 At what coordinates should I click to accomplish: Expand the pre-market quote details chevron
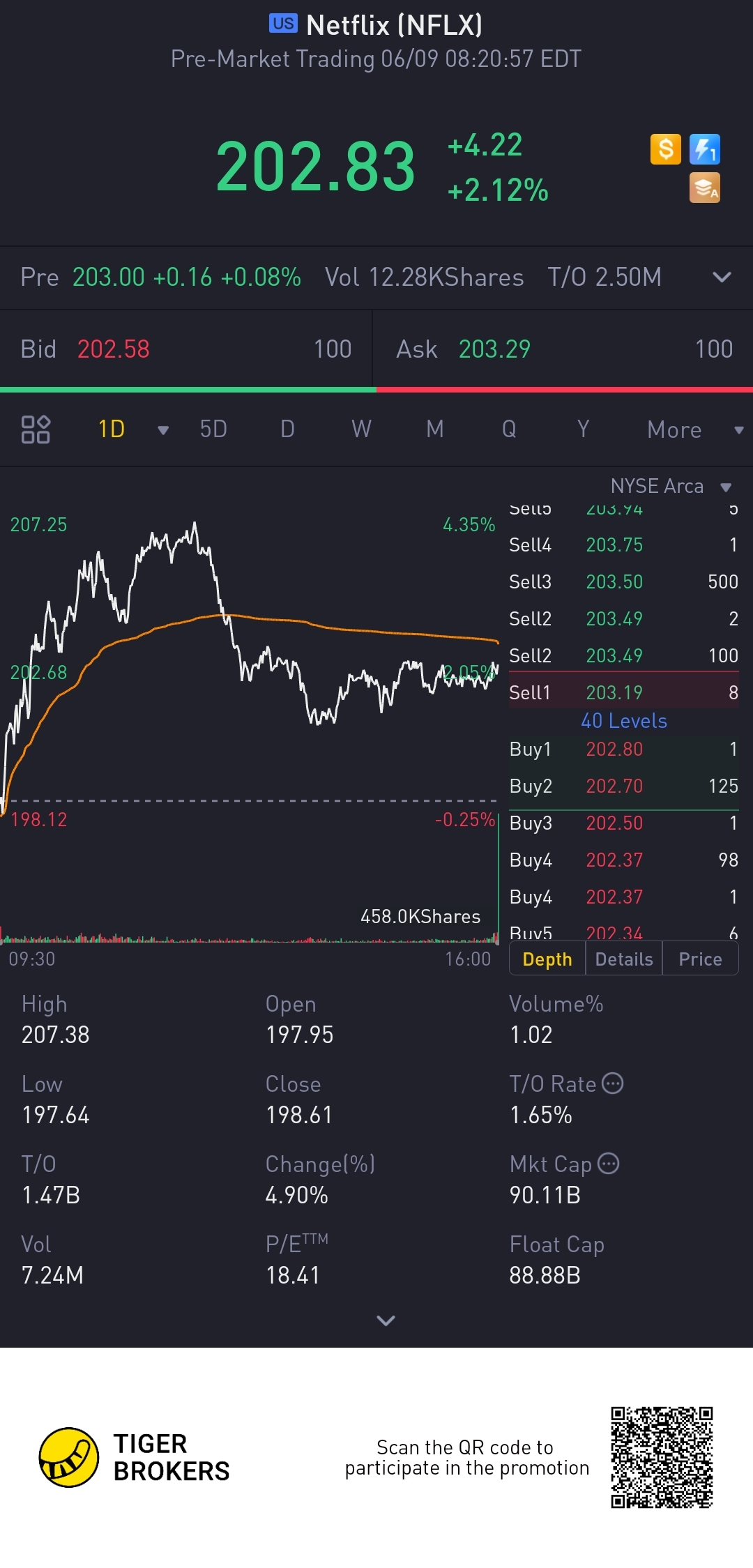click(x=722, y=277)
